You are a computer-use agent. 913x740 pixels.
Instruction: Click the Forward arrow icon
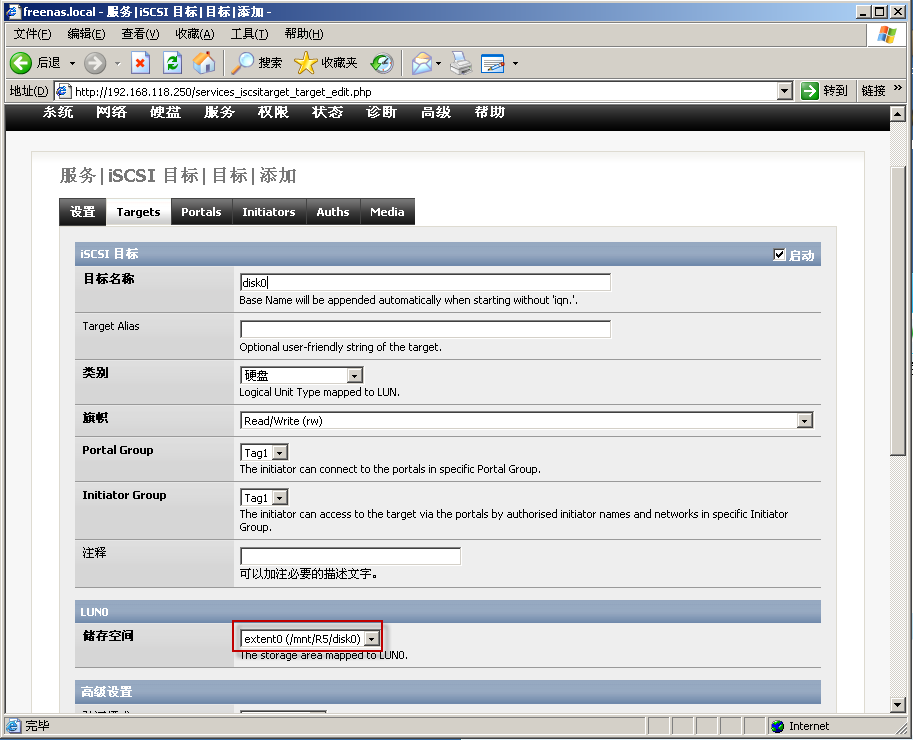[x=95, y=63]
